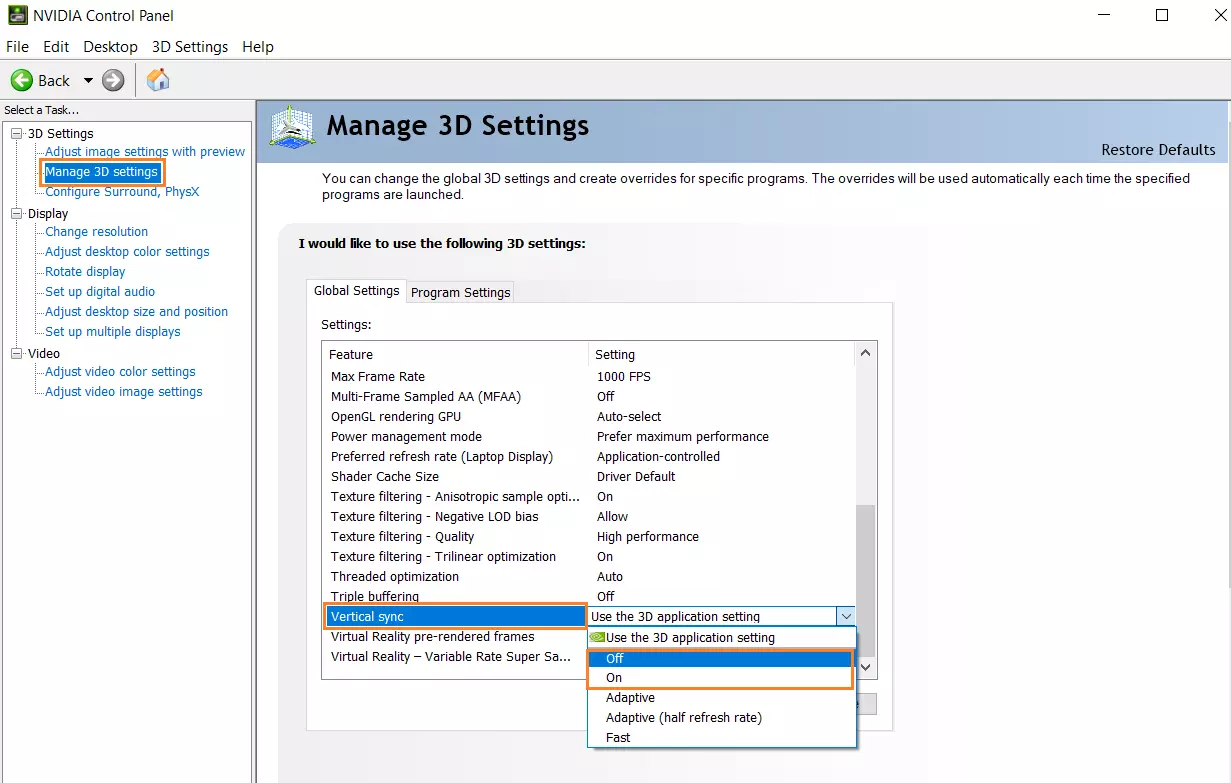Select Adjust image settings with preview
The height and width of the screenshot is (783, 1231).
144,151
